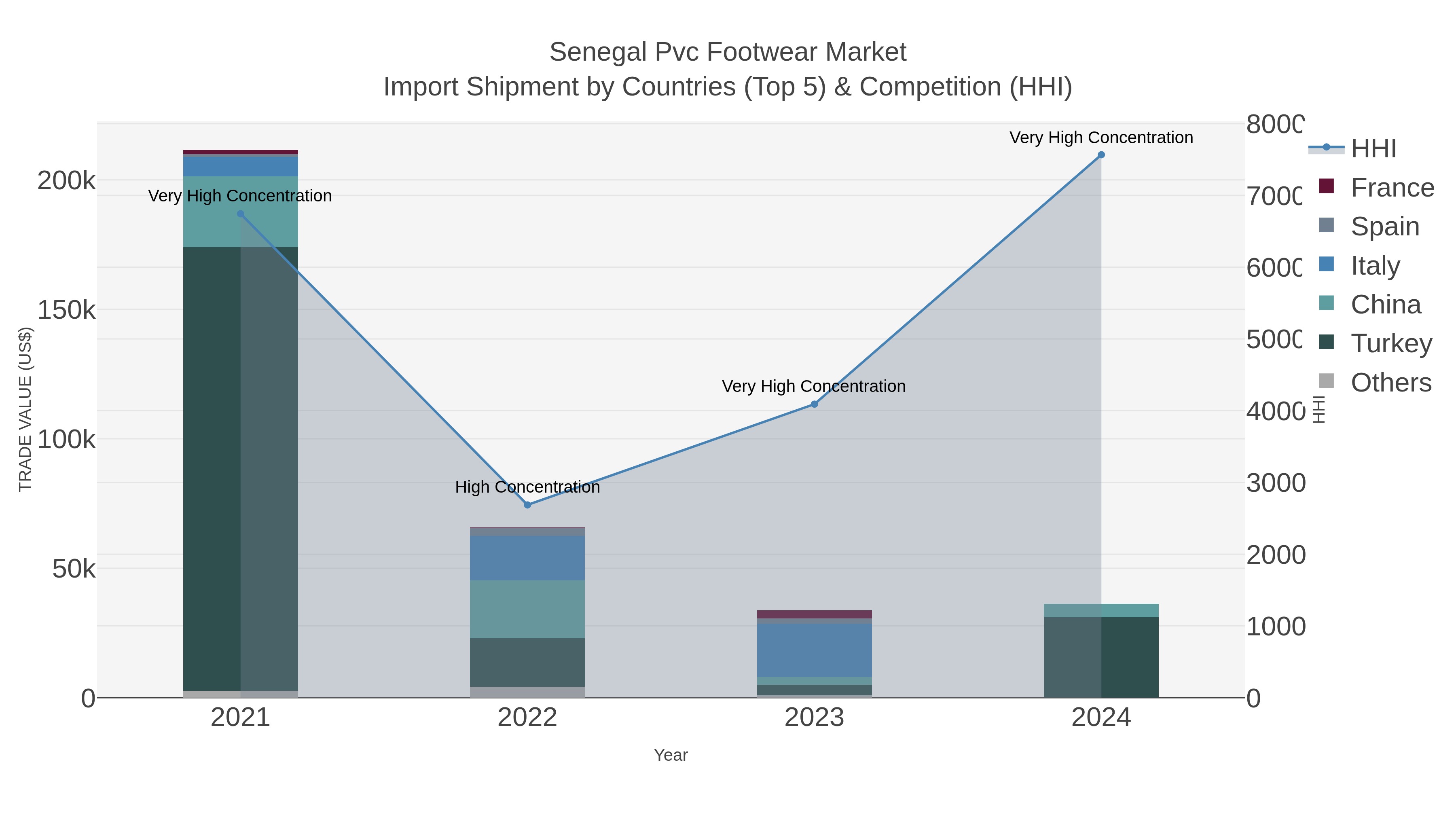Image resolution: width=1456 pixels, height=819 pixels.
Task: Click the France segment of the 2023 bar
Action: 815,614
